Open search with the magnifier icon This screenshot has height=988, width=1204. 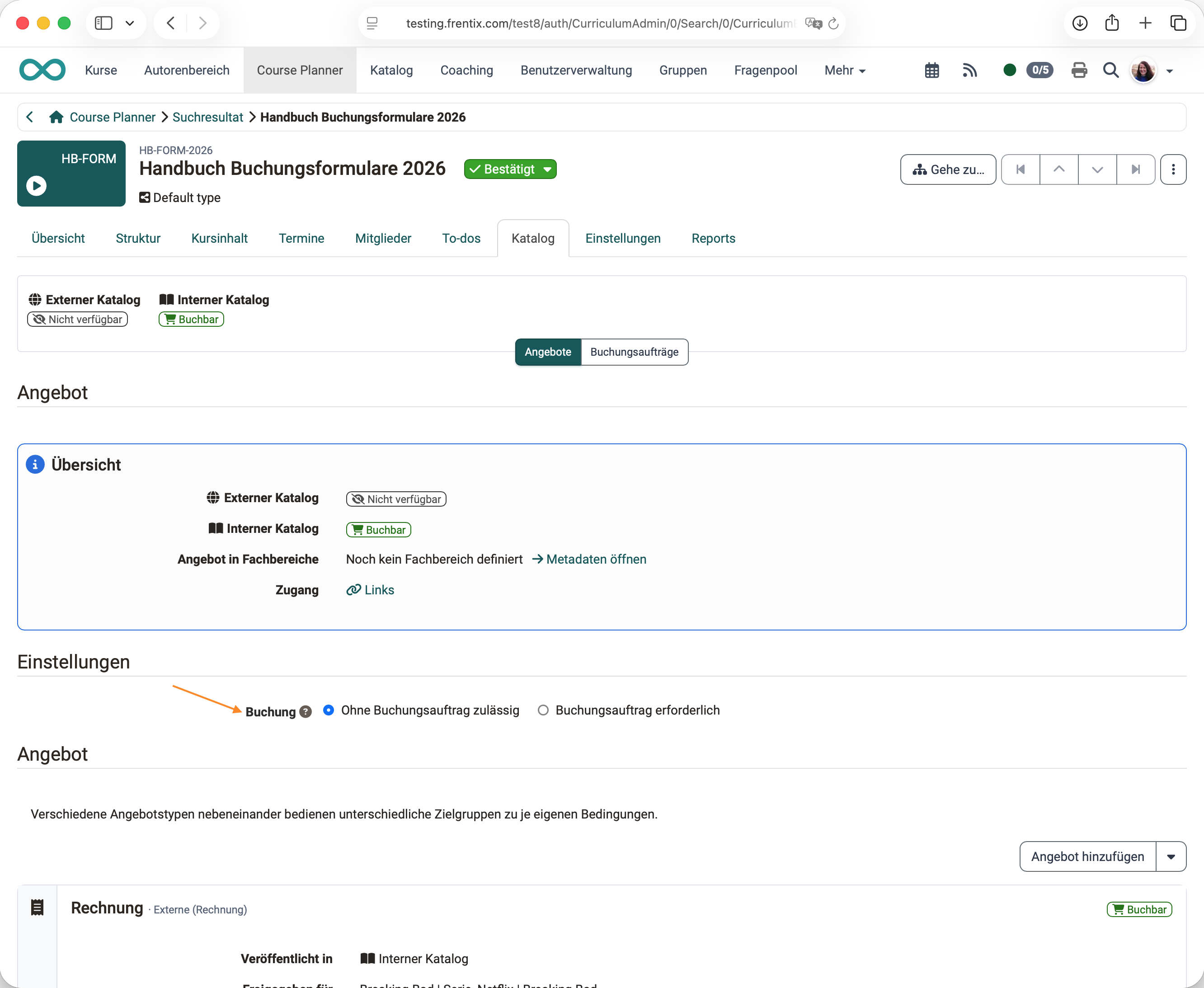pyautogui.click(x=1111, y=71)
